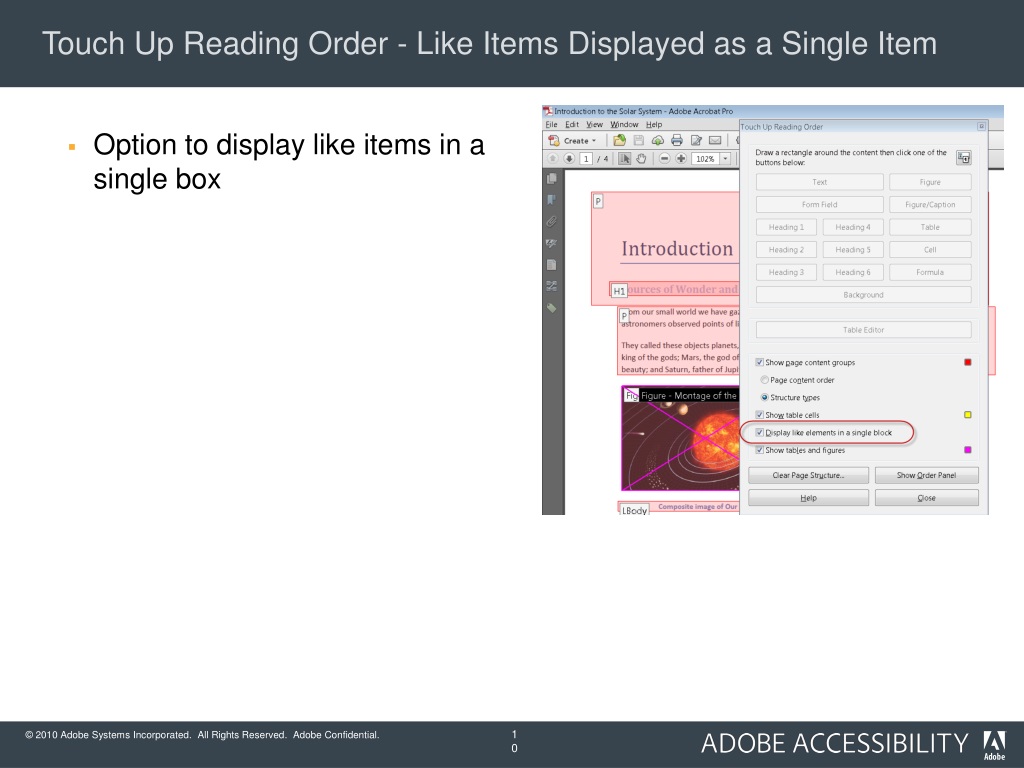Open the Signatures sidebar panel

(x=552, y=243)
